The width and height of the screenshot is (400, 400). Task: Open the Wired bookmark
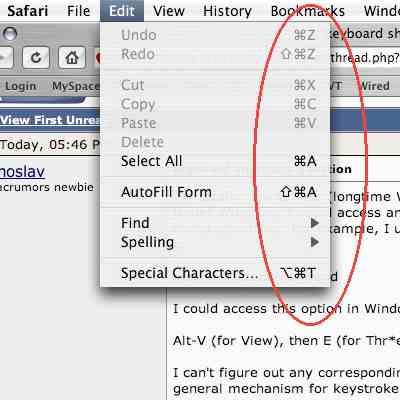coord(374,86)
